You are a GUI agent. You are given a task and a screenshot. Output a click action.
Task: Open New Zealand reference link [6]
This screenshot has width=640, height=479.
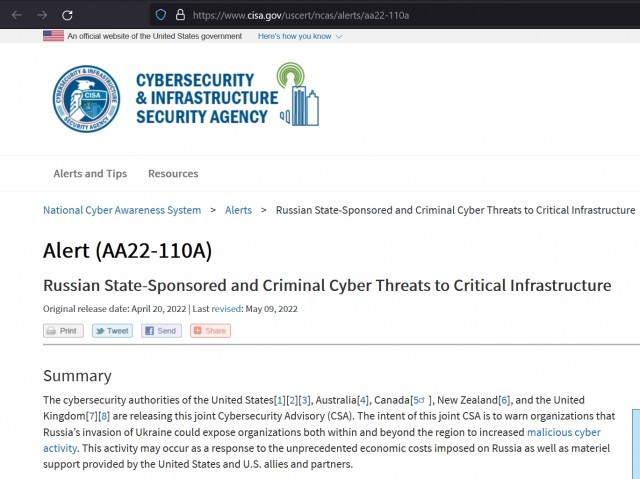tap(504, 400)
